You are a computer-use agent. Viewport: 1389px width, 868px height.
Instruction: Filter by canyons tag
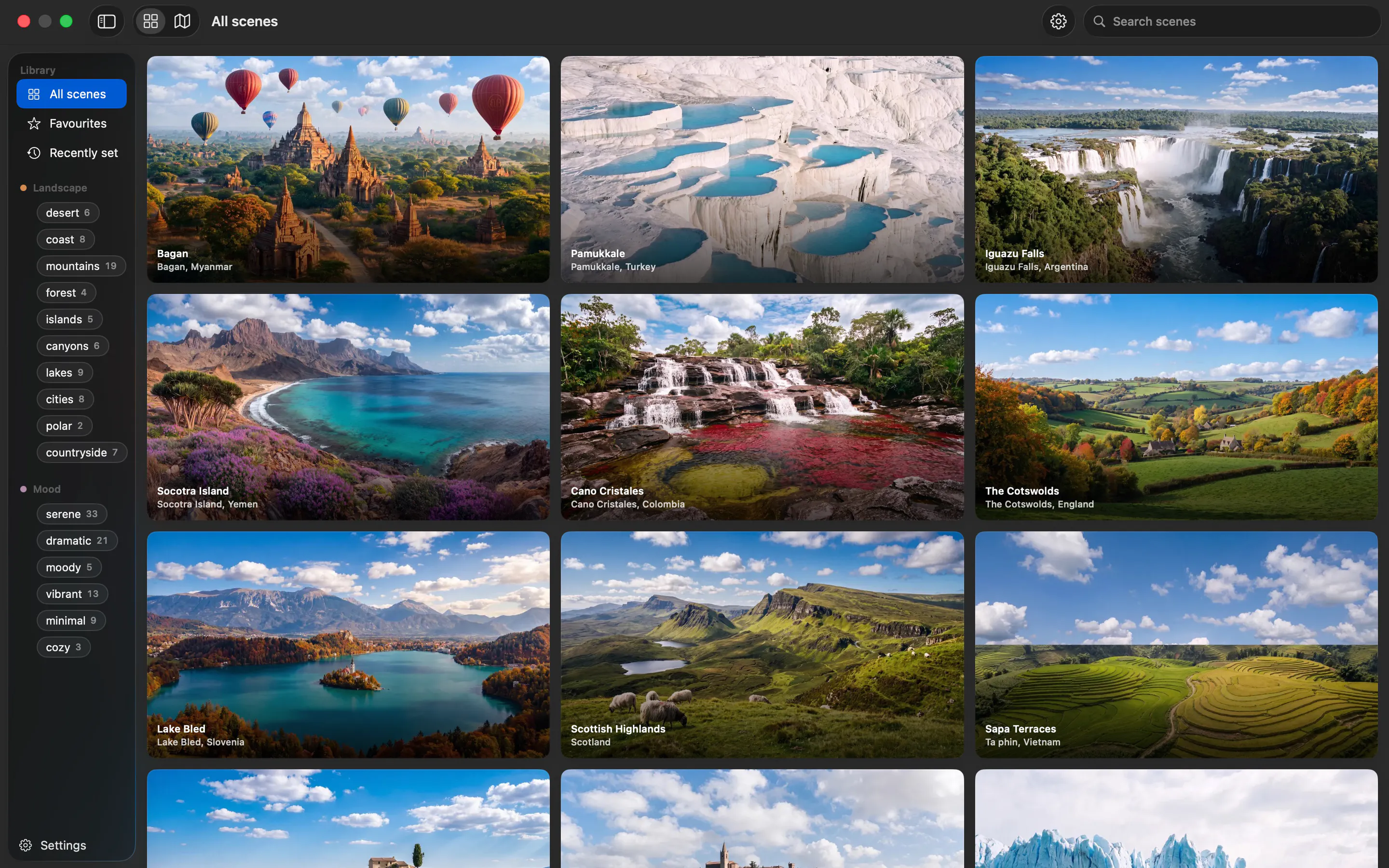coord(72,346)
